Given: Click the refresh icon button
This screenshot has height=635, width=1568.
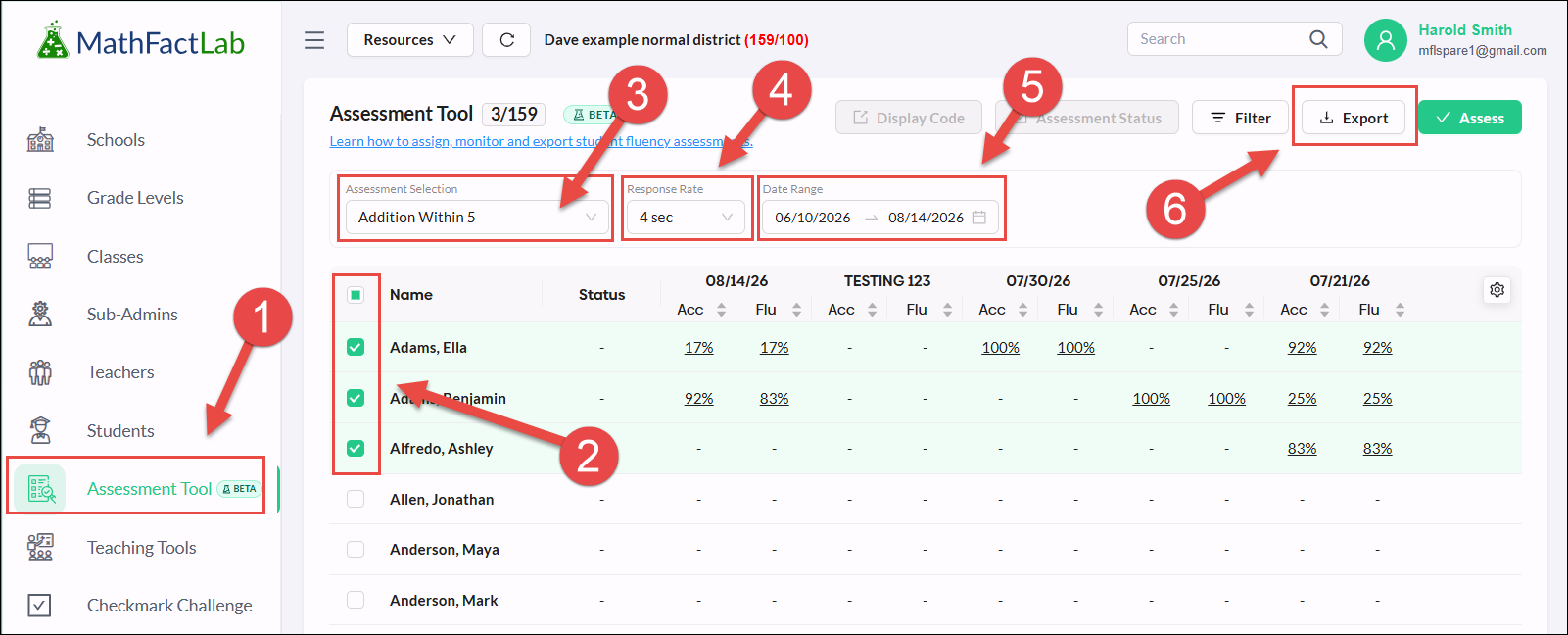Looking at the screenshot, I should click(507, 40).
